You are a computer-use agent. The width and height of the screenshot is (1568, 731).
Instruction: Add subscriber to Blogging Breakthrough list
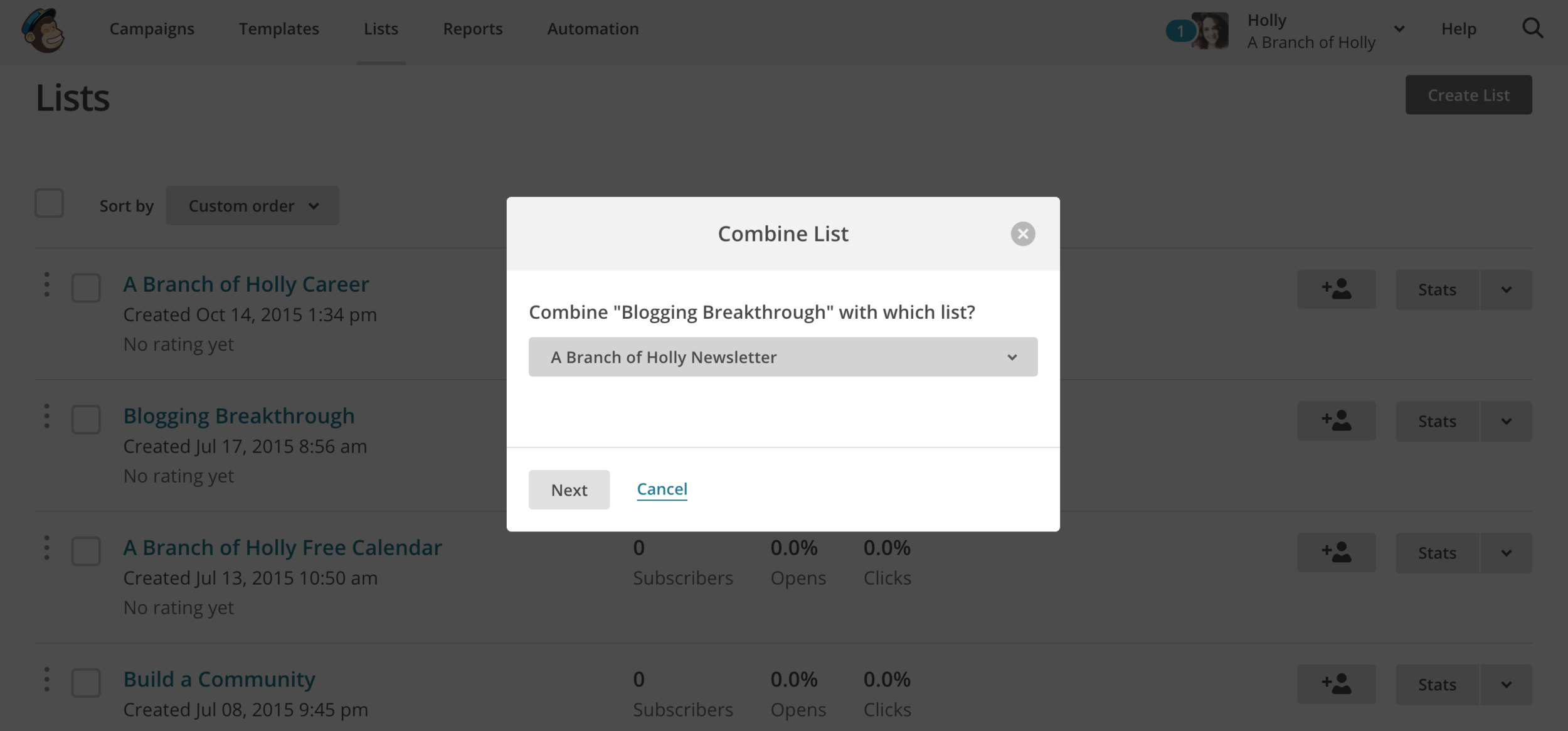(1336, 421)
